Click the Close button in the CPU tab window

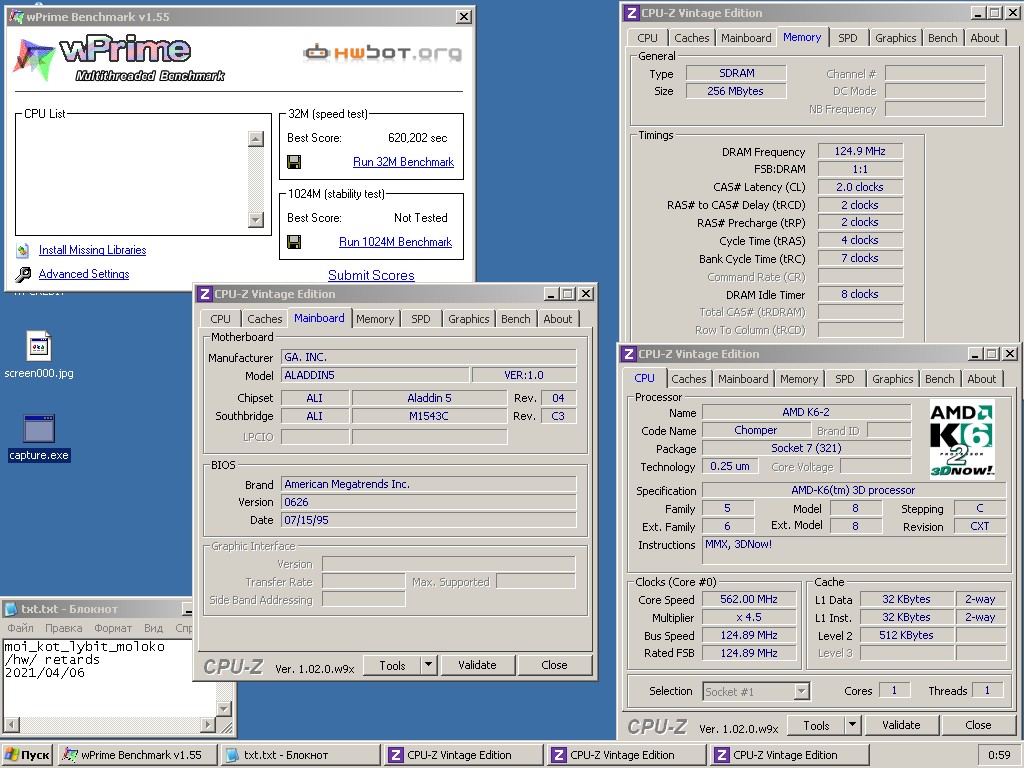(978, 725)
